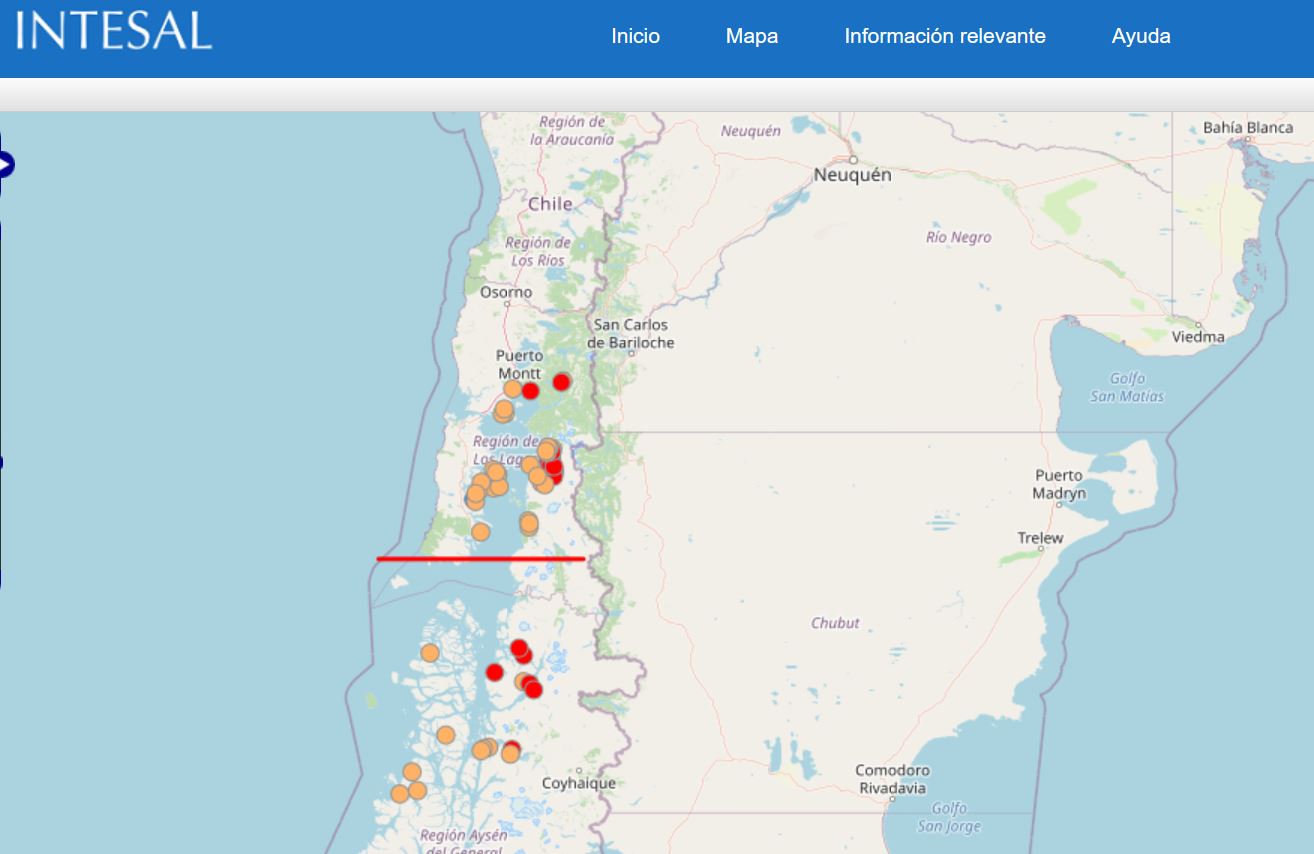Click red marker right of Puerto Montt
1314x854 pixels.
[530, 390]
